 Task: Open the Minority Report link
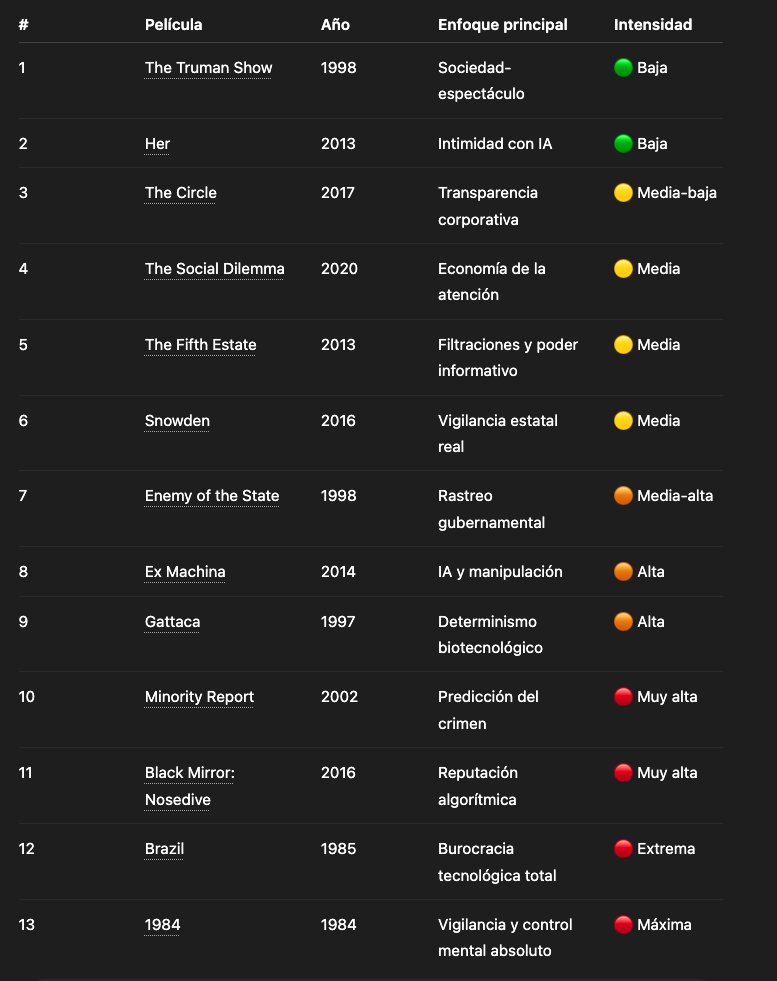[x=199, y=697]
